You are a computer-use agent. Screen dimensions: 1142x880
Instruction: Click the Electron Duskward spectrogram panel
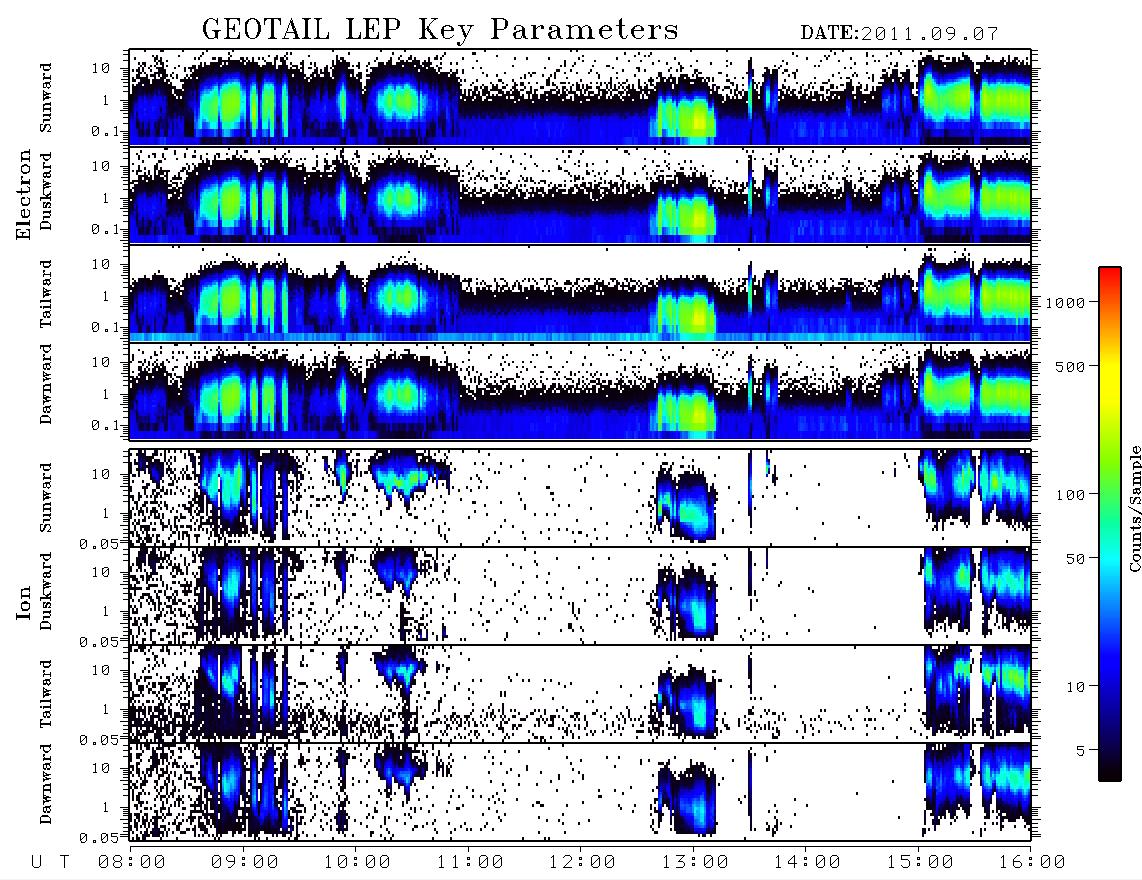click(x=580, y=195)
